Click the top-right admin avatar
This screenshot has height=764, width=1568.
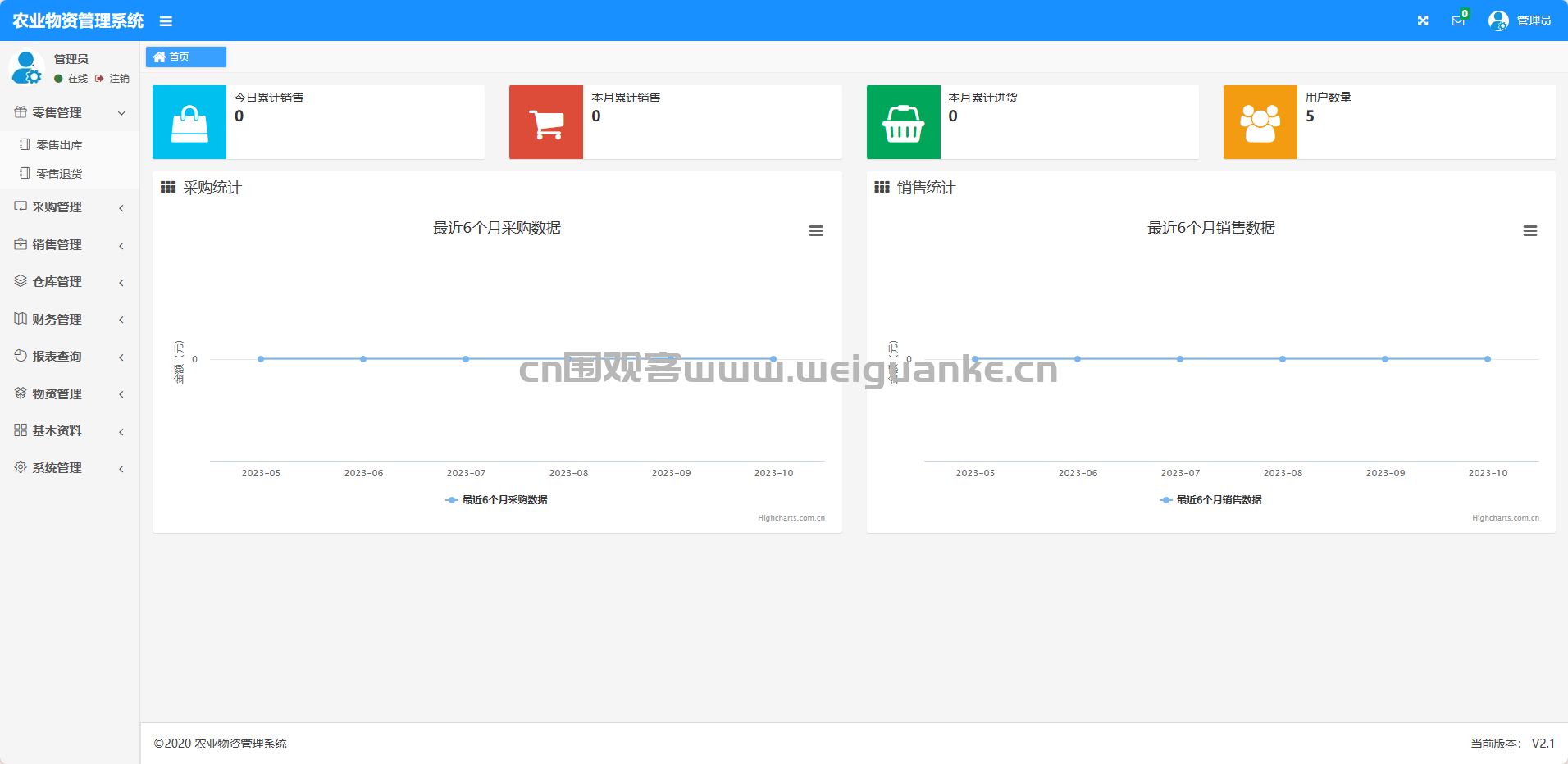[1498, 20]
